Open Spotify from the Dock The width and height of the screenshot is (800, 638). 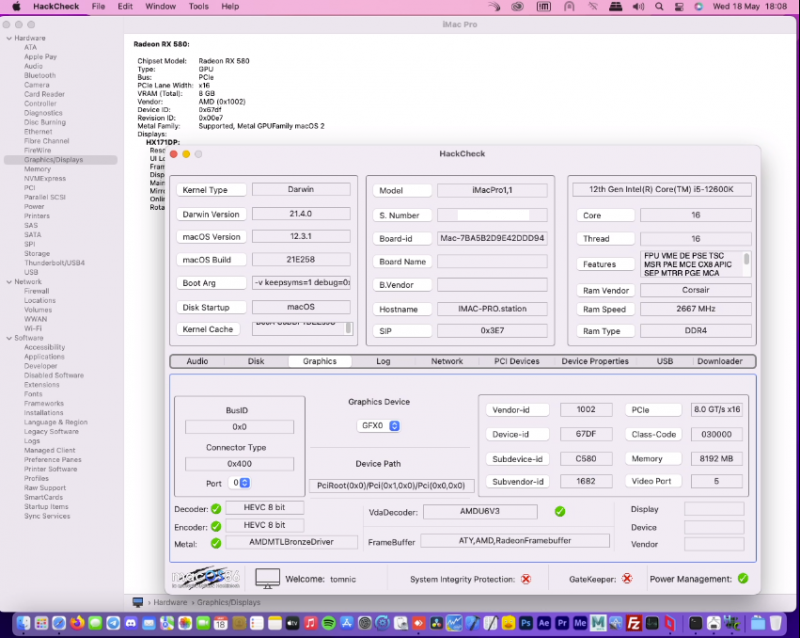pos(329,623)
